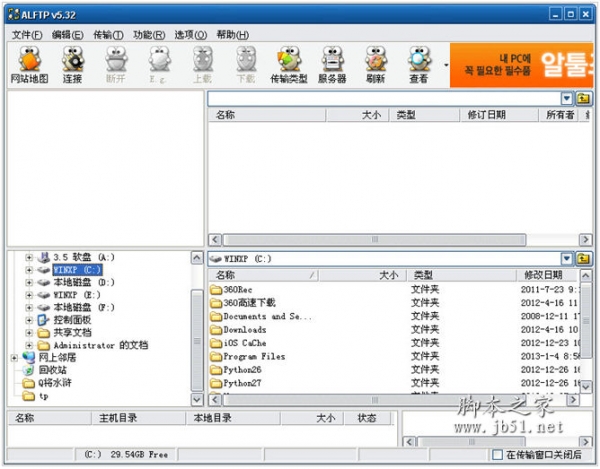Open the 传输(T) menu
600x469 pixels.
point(108,35)
